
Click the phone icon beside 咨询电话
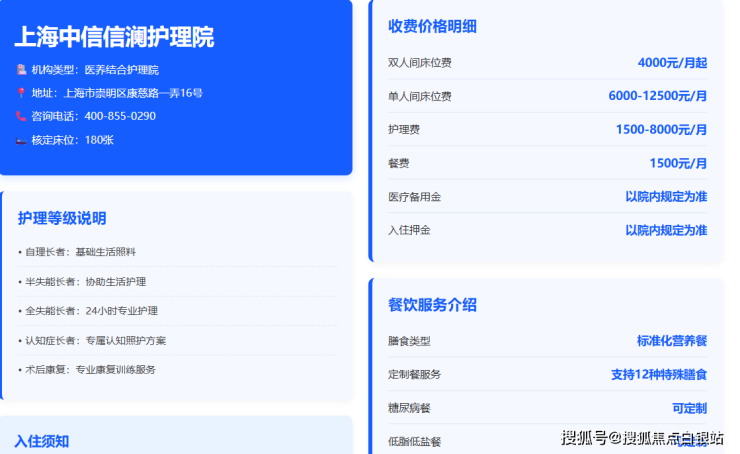click(21, 116)
